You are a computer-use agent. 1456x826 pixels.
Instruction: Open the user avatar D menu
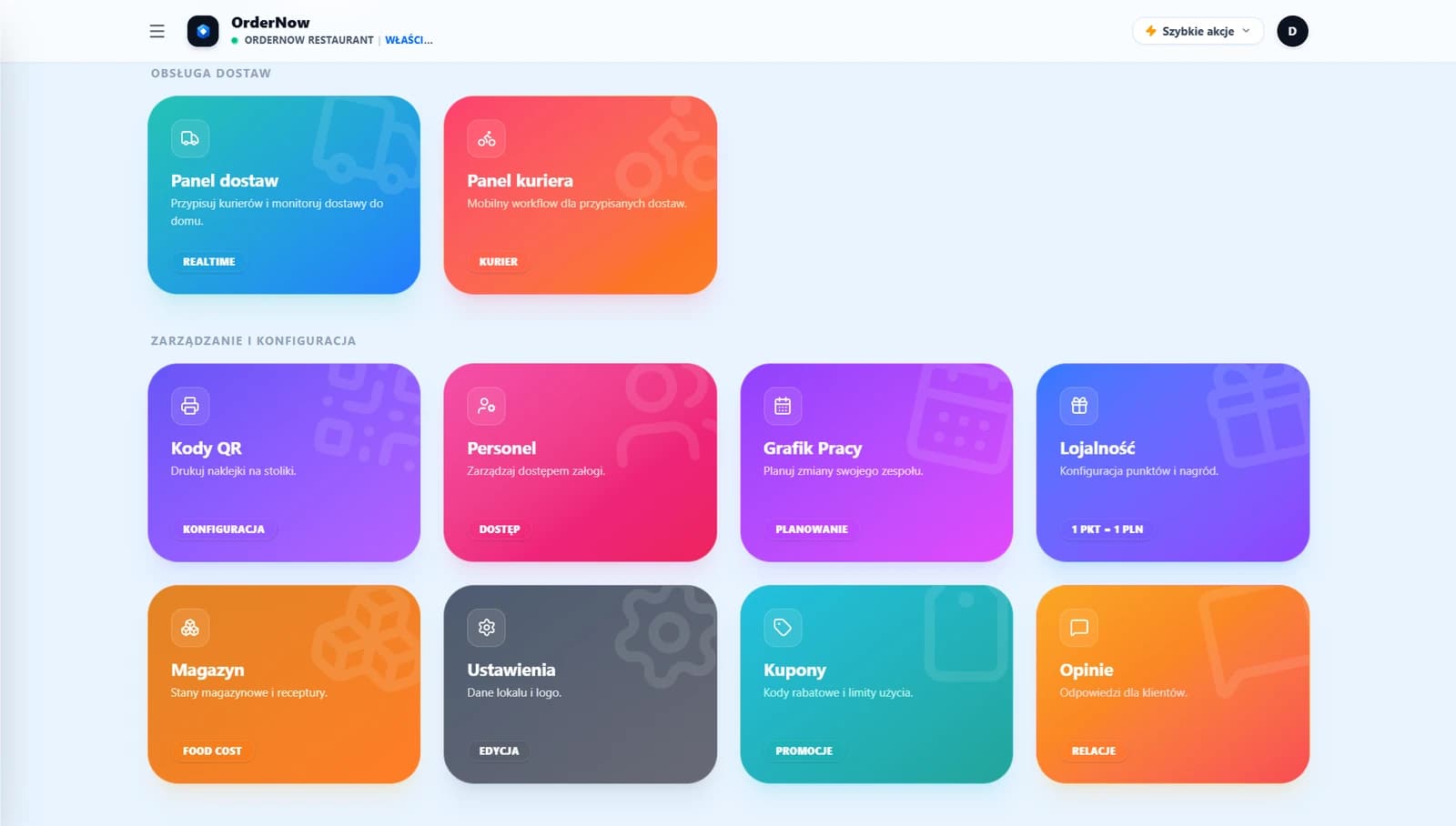(x=1292, y=31)
